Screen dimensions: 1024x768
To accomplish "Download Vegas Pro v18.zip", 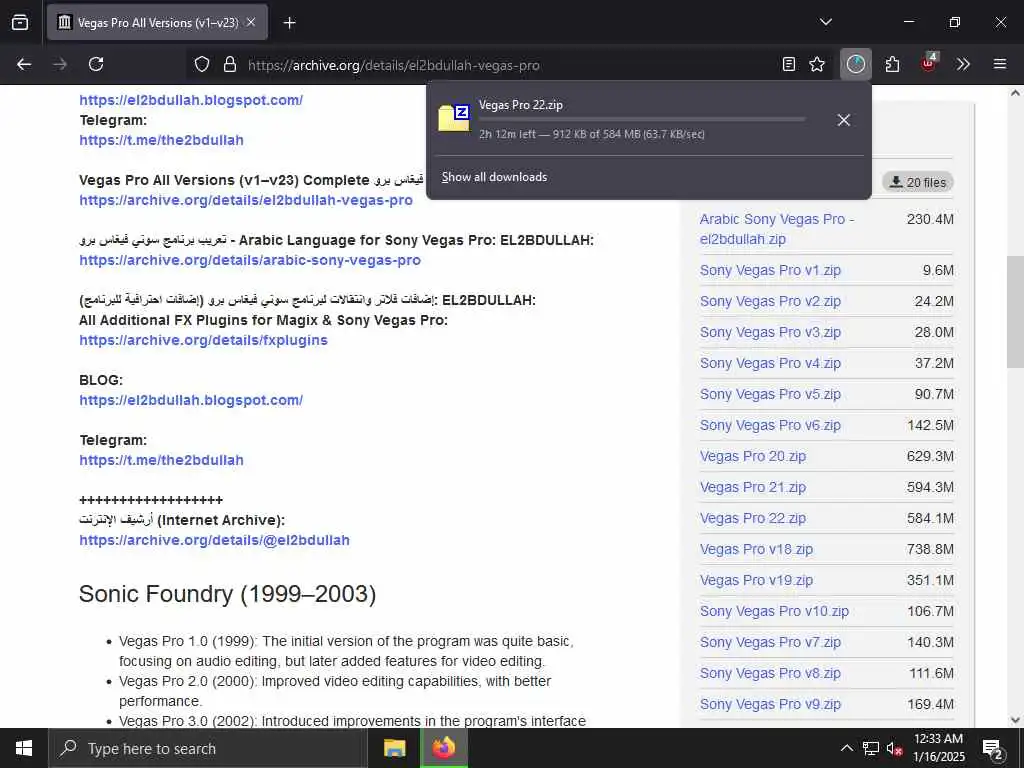I will pos(756,549).
